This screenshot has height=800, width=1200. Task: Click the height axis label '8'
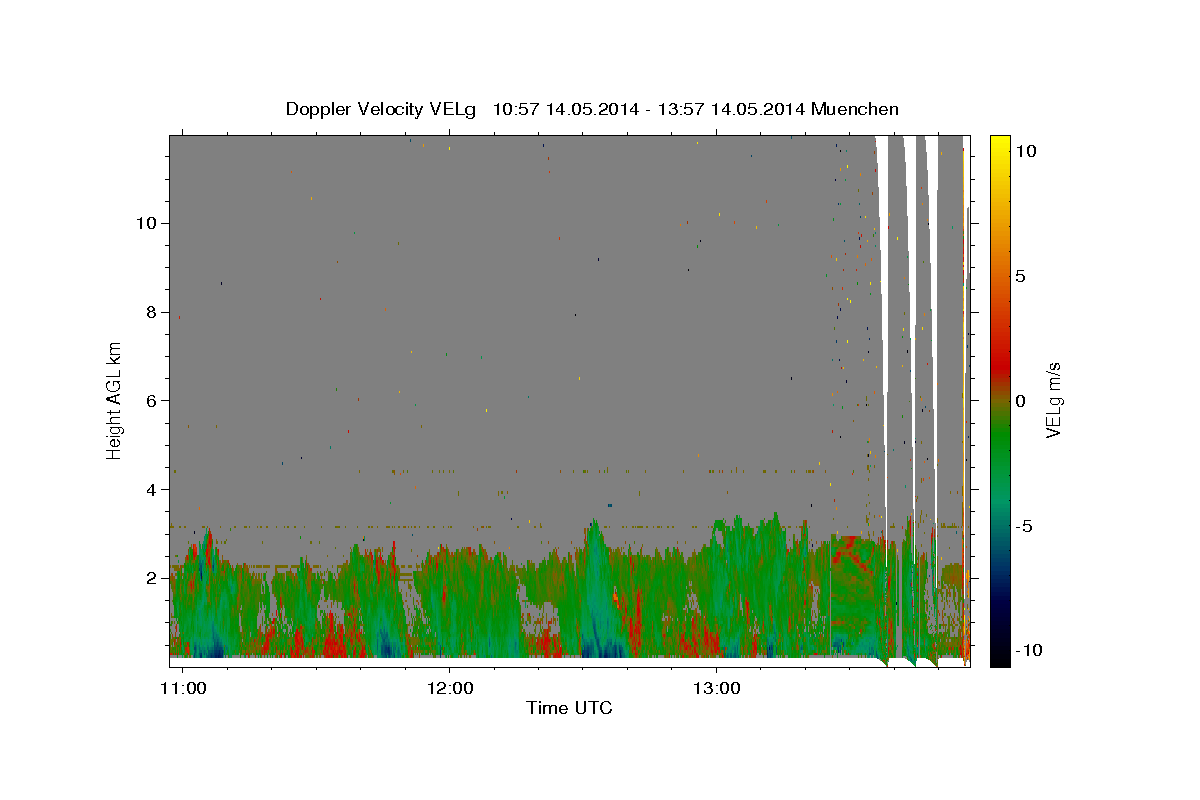[151, 311]
